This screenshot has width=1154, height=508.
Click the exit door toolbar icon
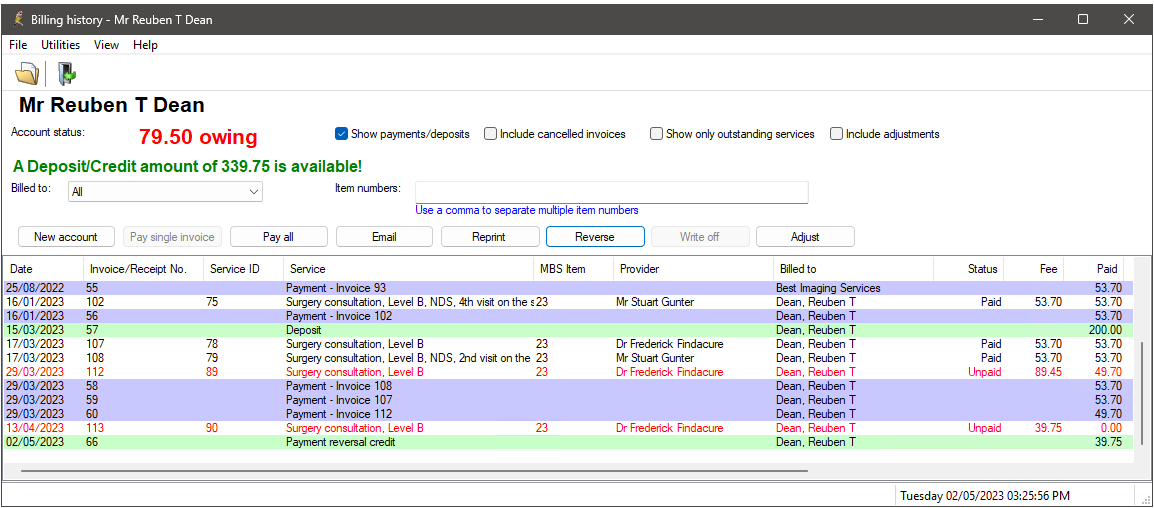click(x=68, y=74)
